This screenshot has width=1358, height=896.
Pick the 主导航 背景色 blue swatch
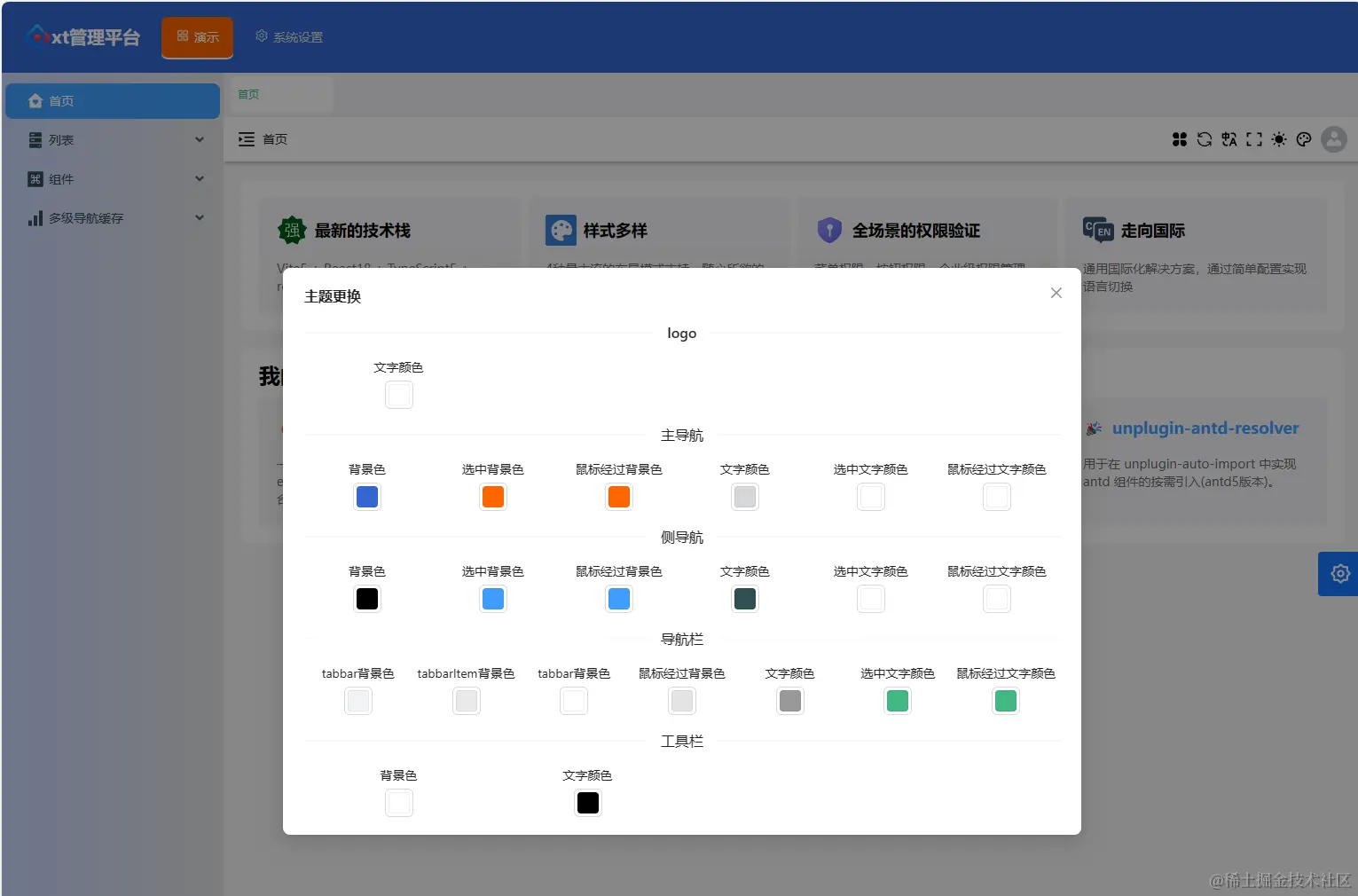click(x=367, y=497)
